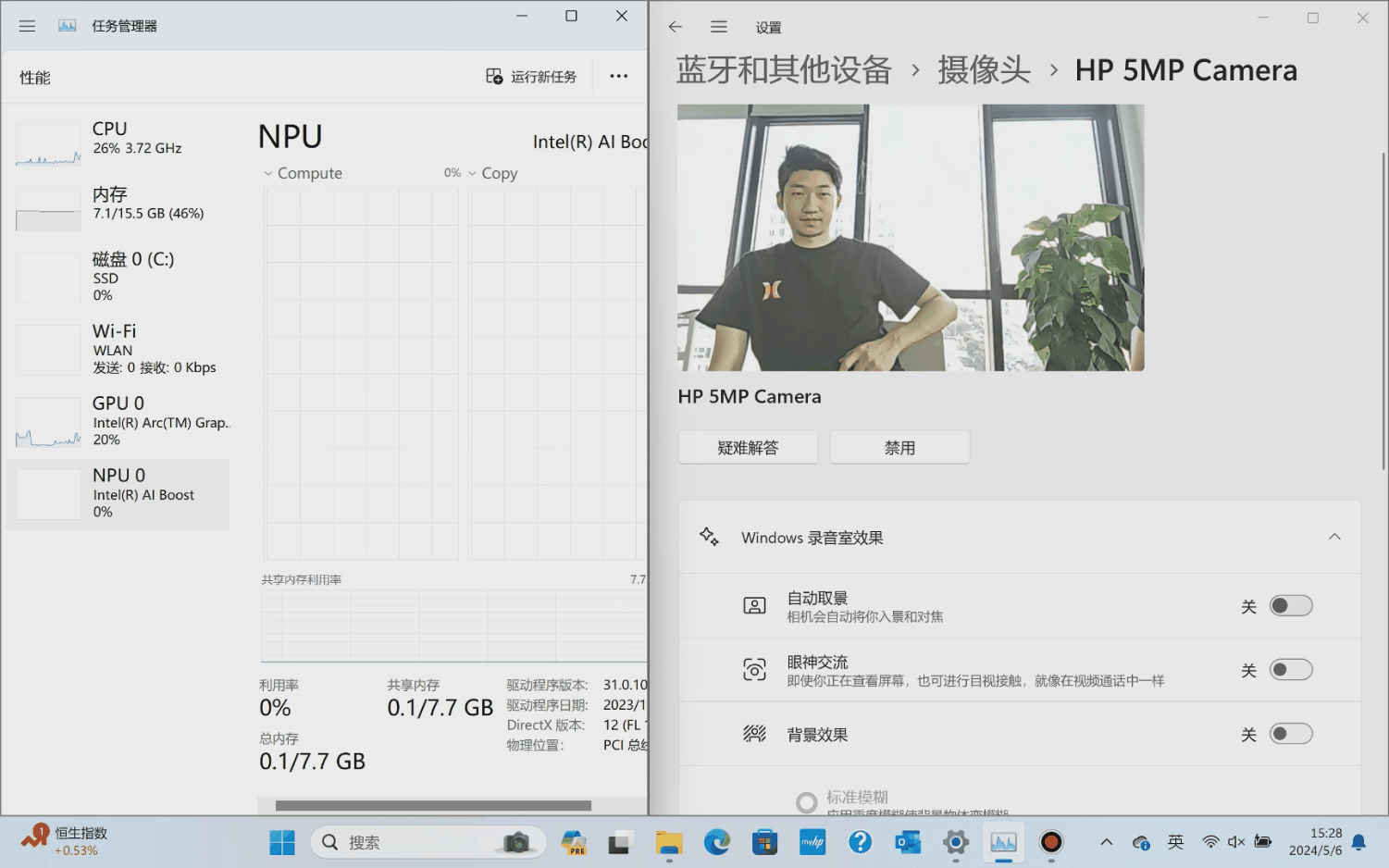The height and width of the screenshot is (868, 1389).
Task: Open Outlook from the taskbar
Action: (x=908, y=842)
